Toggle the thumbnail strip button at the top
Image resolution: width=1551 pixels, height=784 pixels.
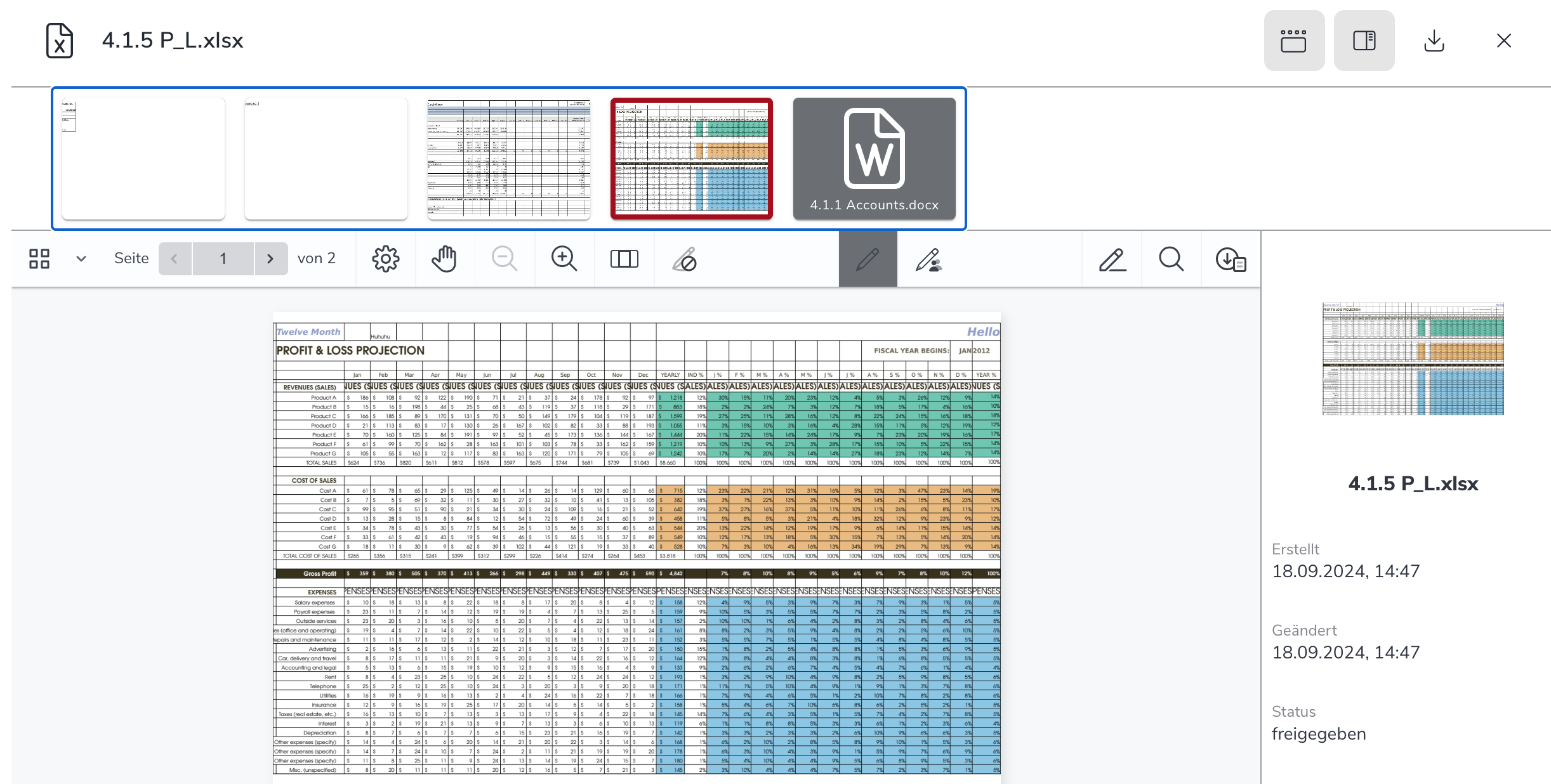click(1293, 41)
